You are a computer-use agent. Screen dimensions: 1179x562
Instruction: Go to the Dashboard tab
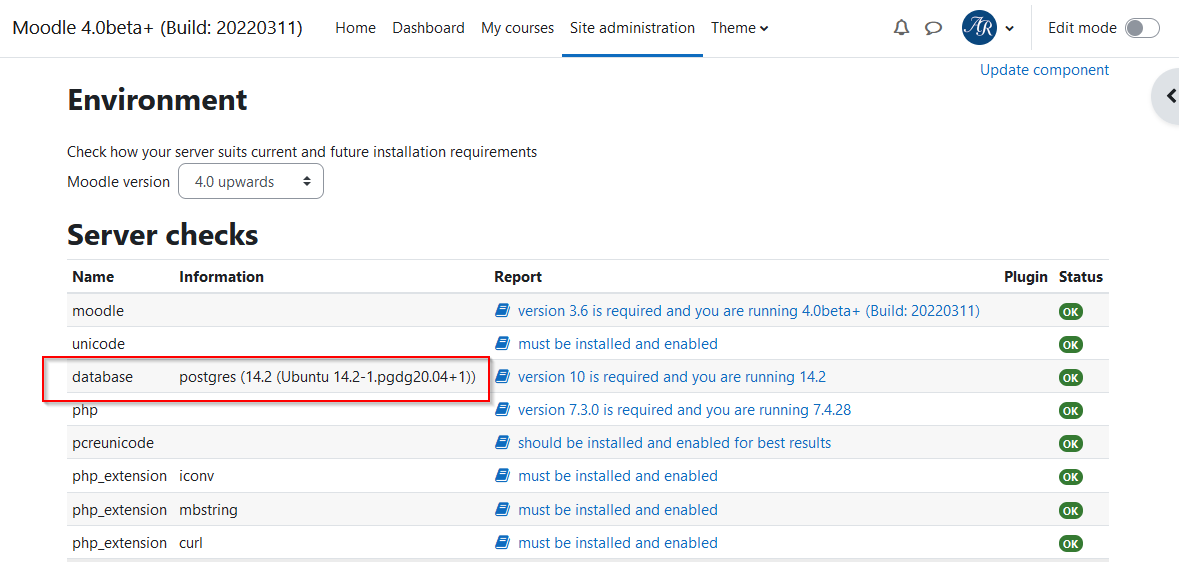(x=429, y=28)
